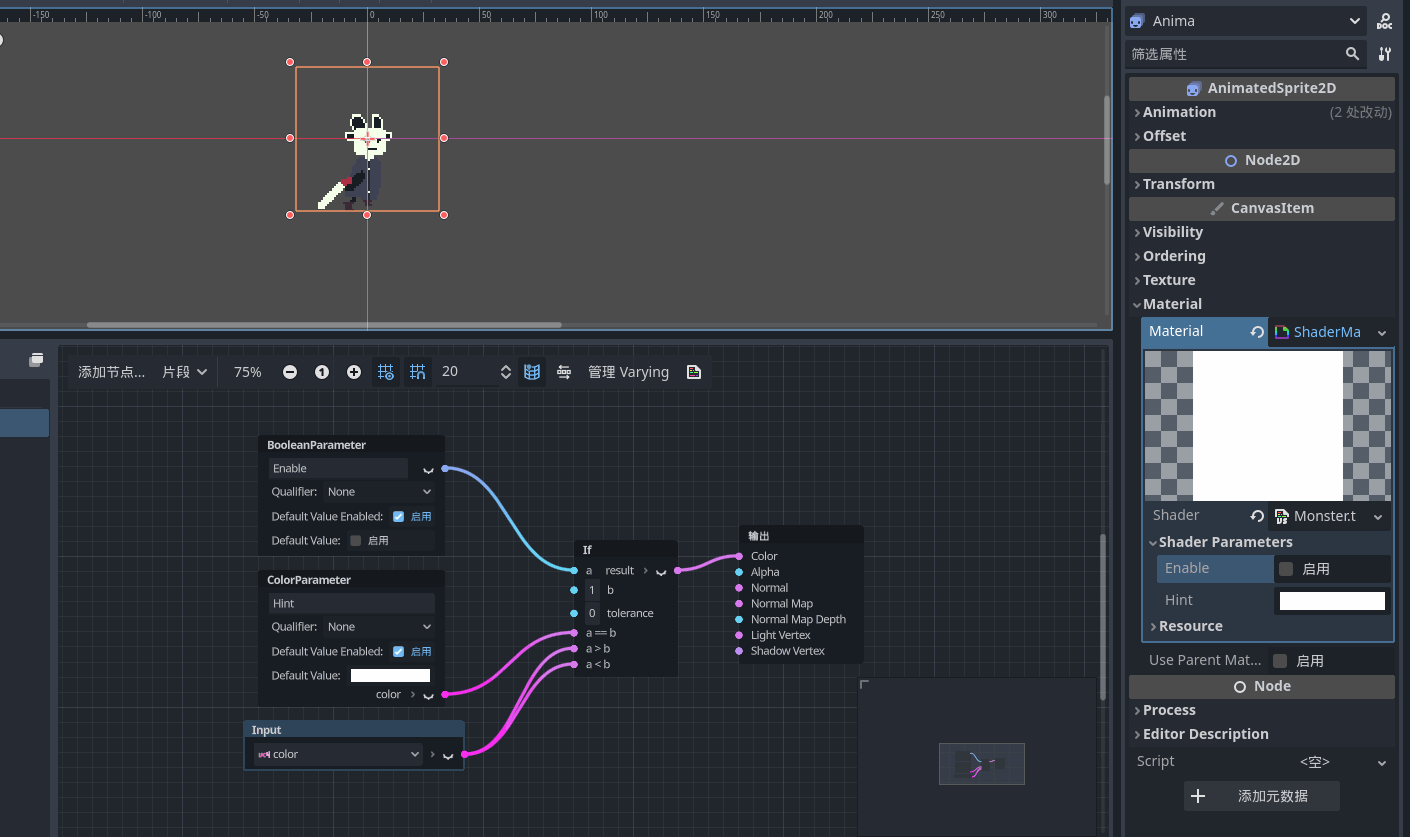1410x837 pixels.
Task: Open the 片段 shader stage dropdown
Action: (x=184, y=371)
